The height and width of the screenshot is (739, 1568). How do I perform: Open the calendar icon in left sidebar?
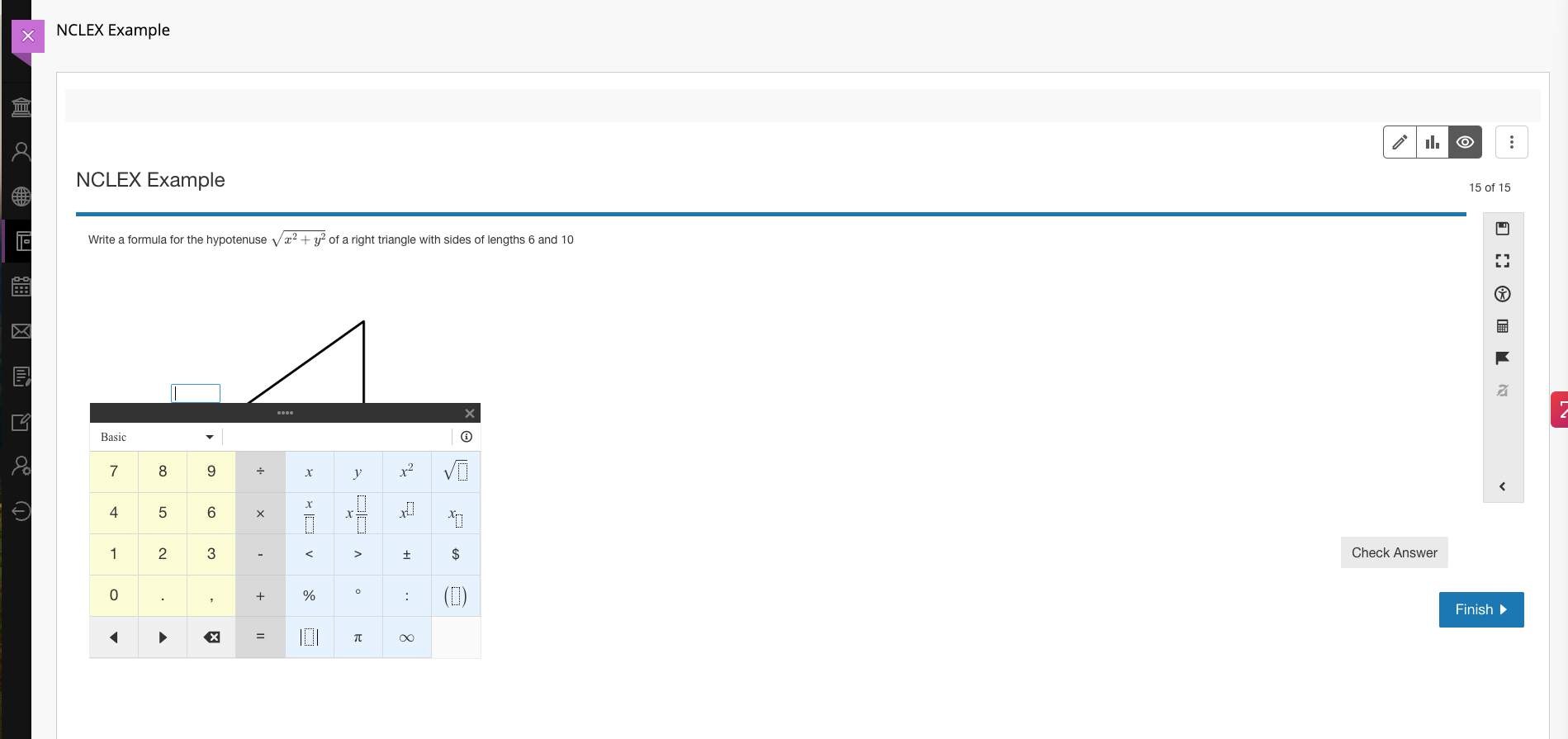[21, 287]
